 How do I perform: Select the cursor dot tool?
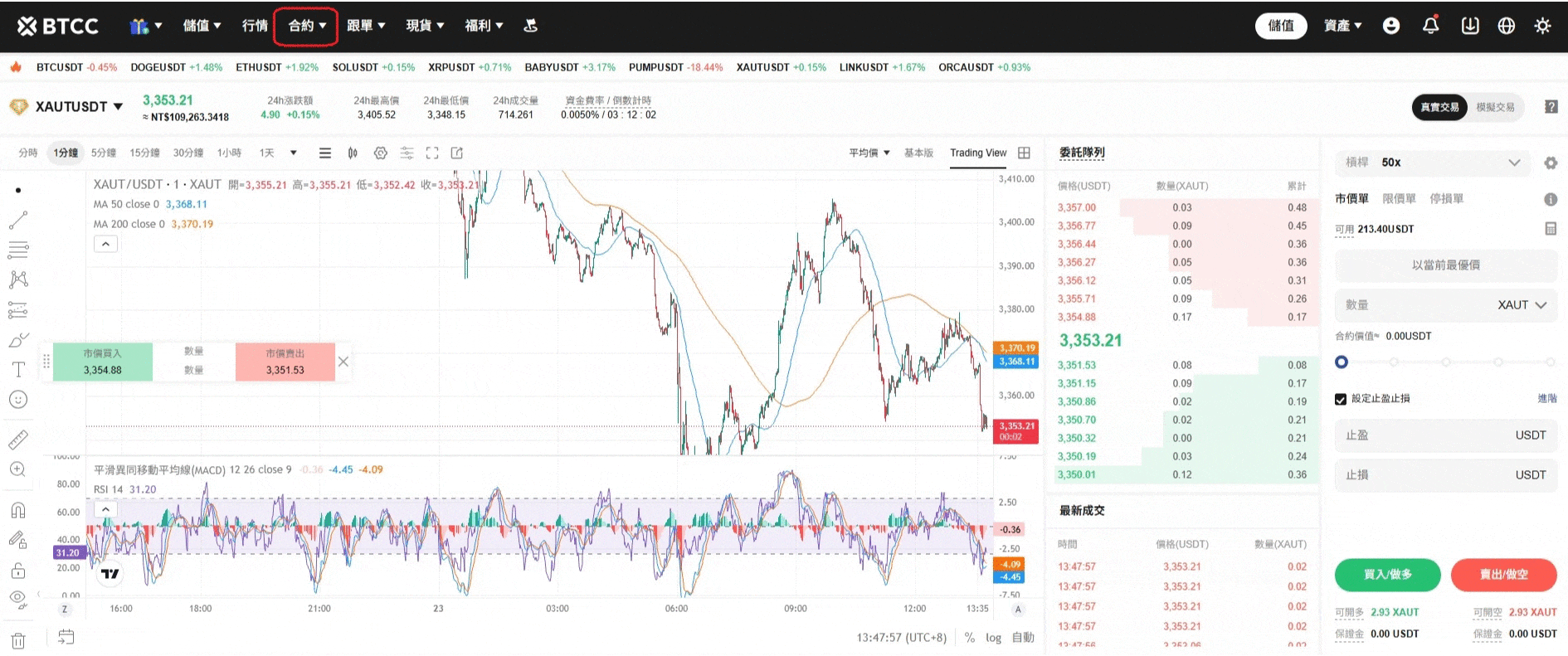[x=18, y=191]
